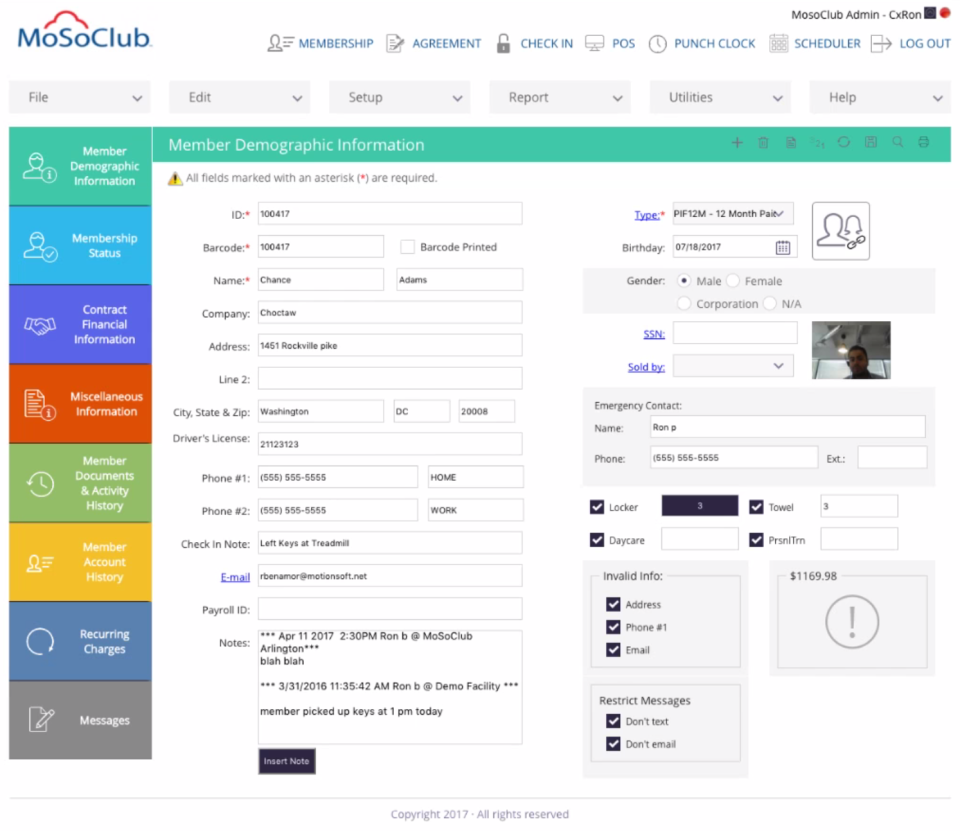Open the E-mail link

(236, 576)
